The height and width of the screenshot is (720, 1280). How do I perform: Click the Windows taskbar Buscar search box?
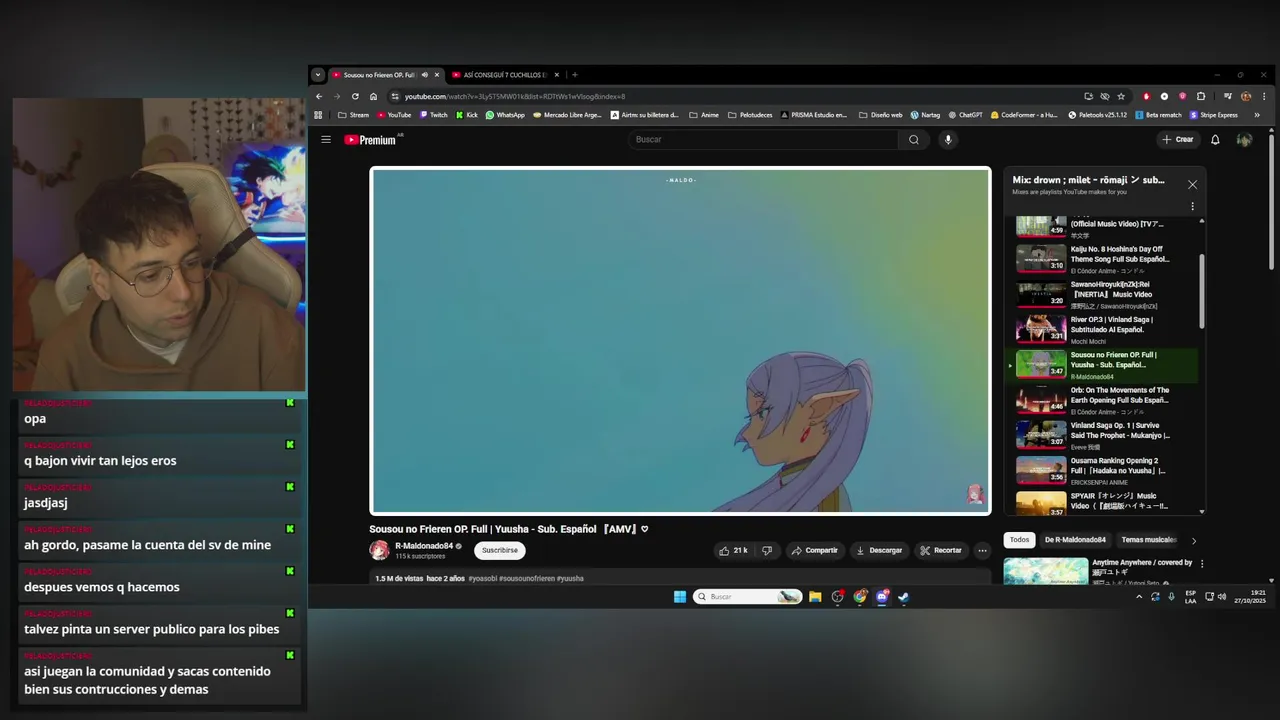click(748, 597)
